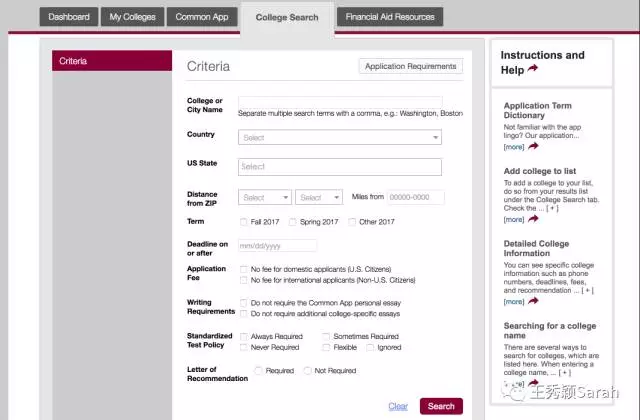Check No fee for domestic applicants
This screenshot has width=640, height=420.
(x=244, y=269)
